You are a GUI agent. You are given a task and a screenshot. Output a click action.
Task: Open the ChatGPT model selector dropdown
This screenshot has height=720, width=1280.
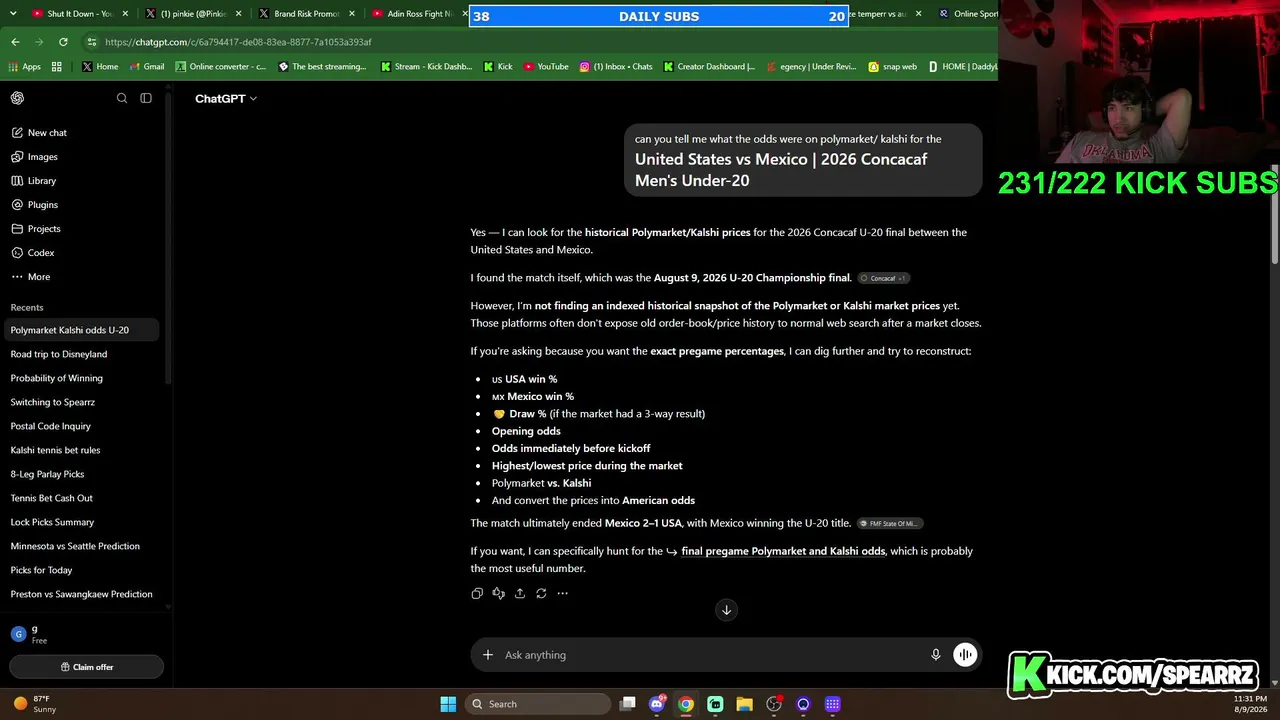[226, 99]
